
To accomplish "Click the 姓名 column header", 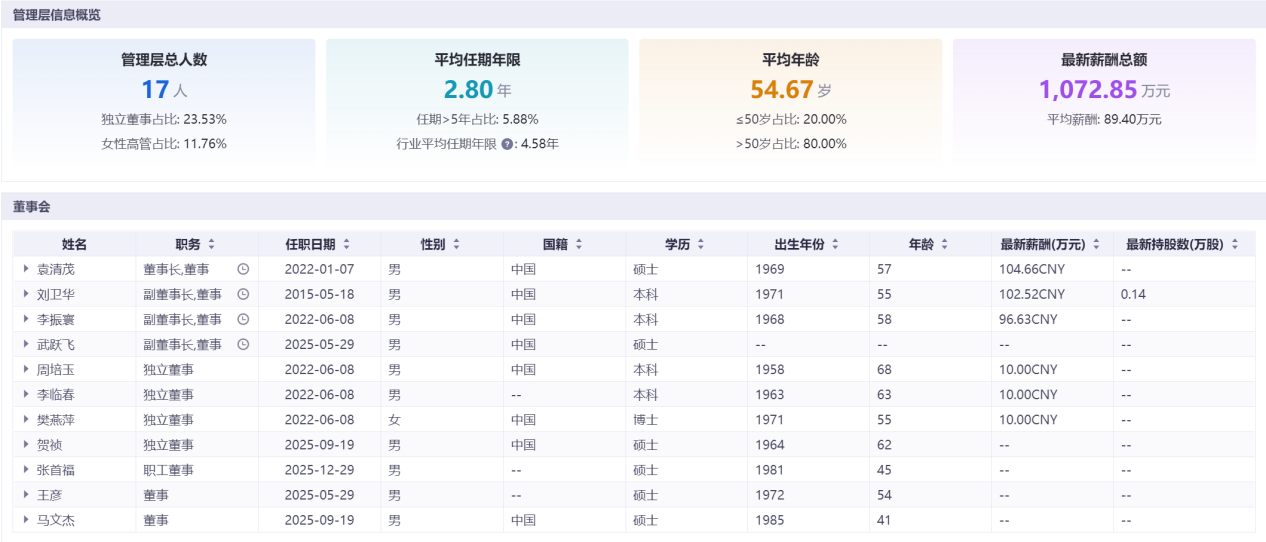I will pos(74,244).
